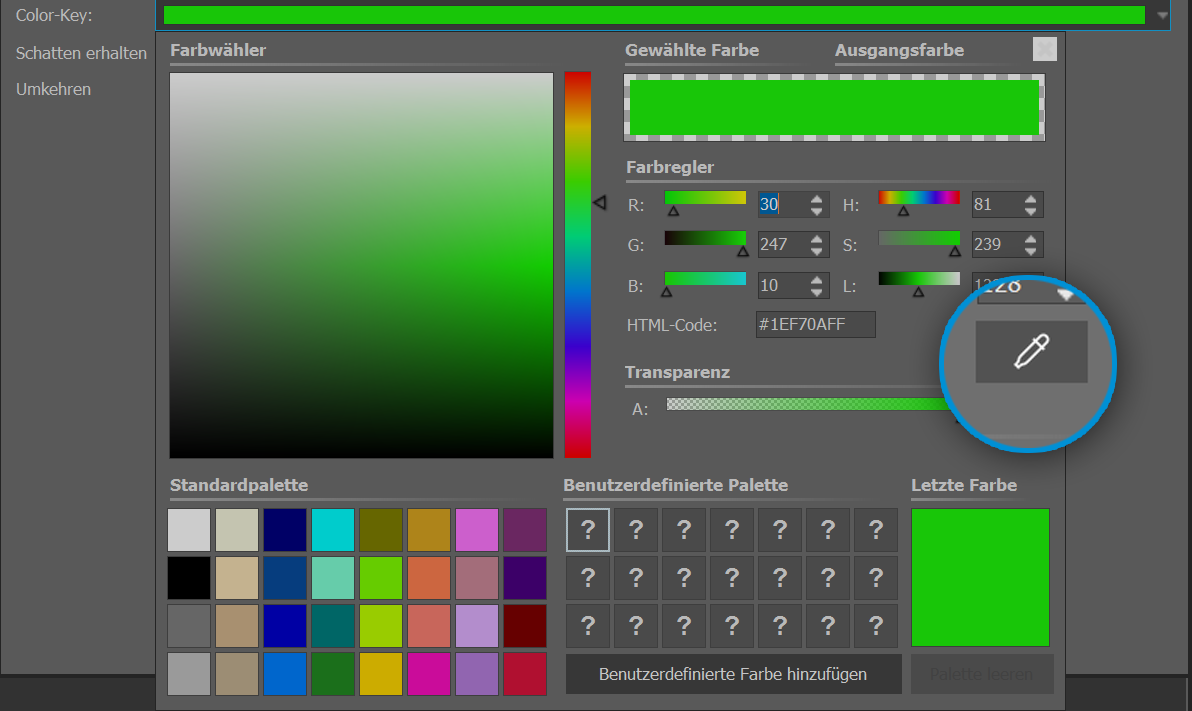Viewport: 1192px width, 711px height.
Task: Click the Palette leeren button
Action: [981, 674]
